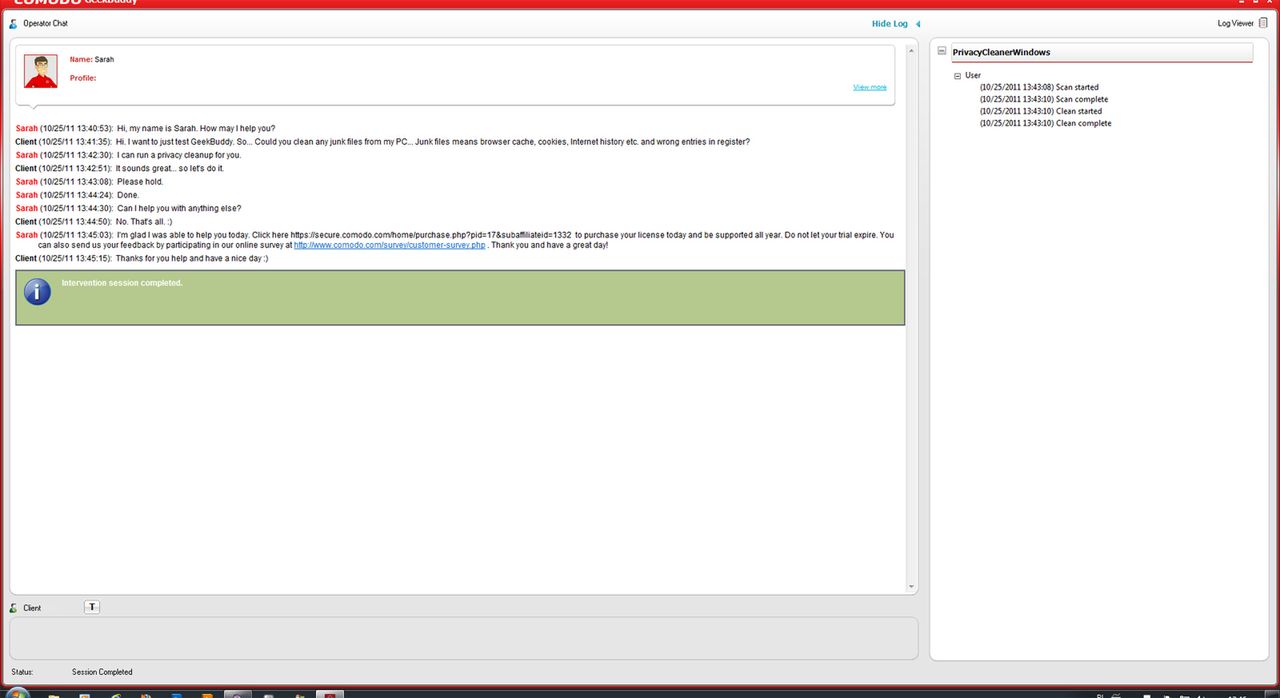This screenshot has height=698, width=1280.
Task: Click the 'Session Completed' status text
Action: (x=102, y=672)
